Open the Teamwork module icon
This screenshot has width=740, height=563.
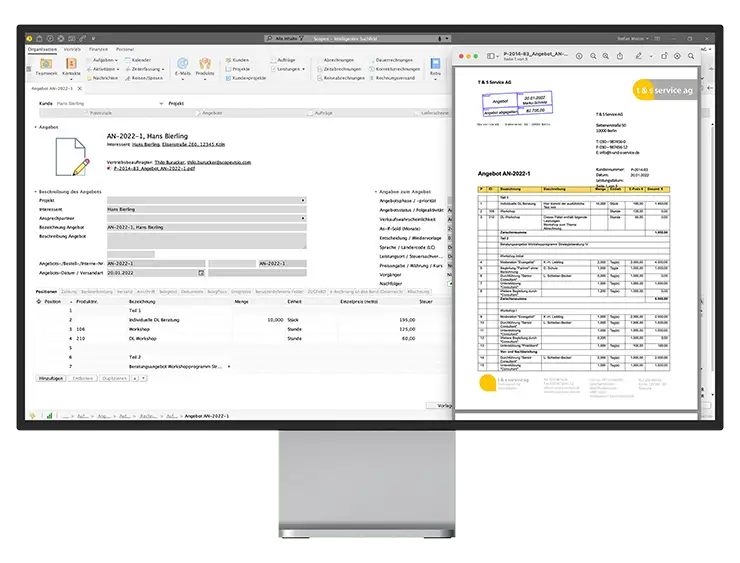[x=45, y=64]
